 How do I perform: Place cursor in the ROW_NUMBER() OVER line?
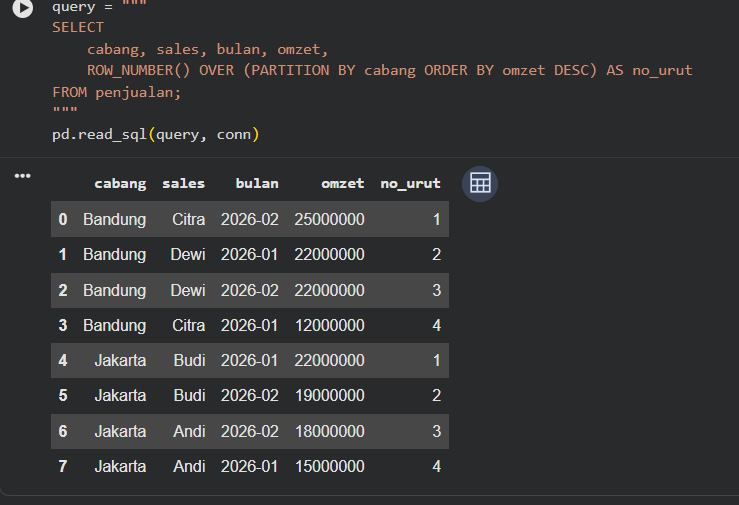coord(389,70)
